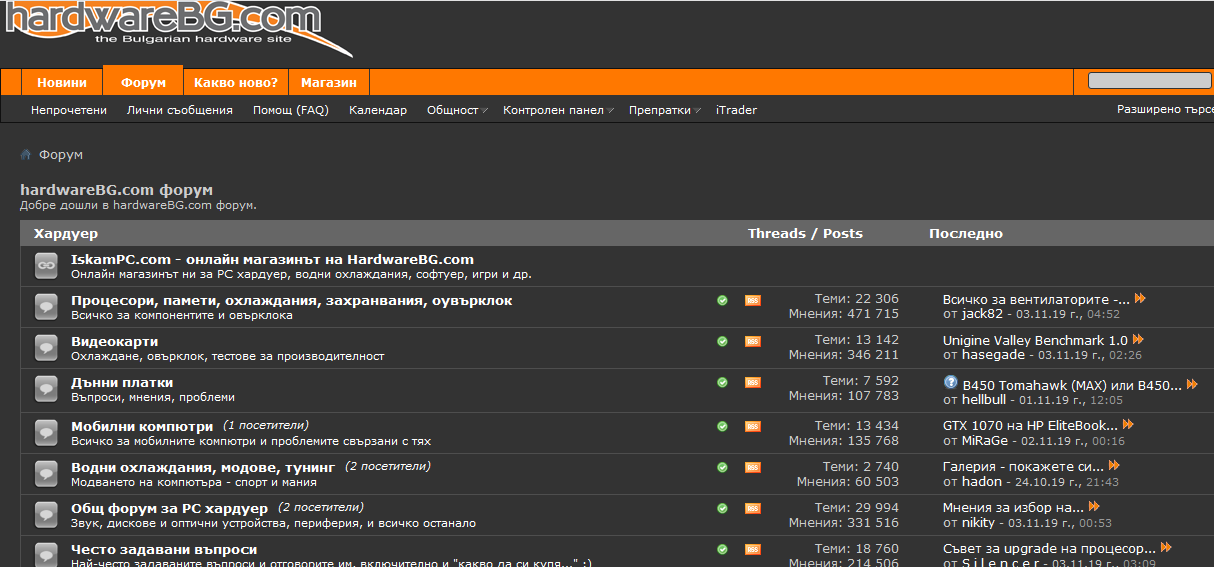Viewport: 1214px width, 567px height.
Task: Open the Видеокарти forum
Action: click(115, 341)
